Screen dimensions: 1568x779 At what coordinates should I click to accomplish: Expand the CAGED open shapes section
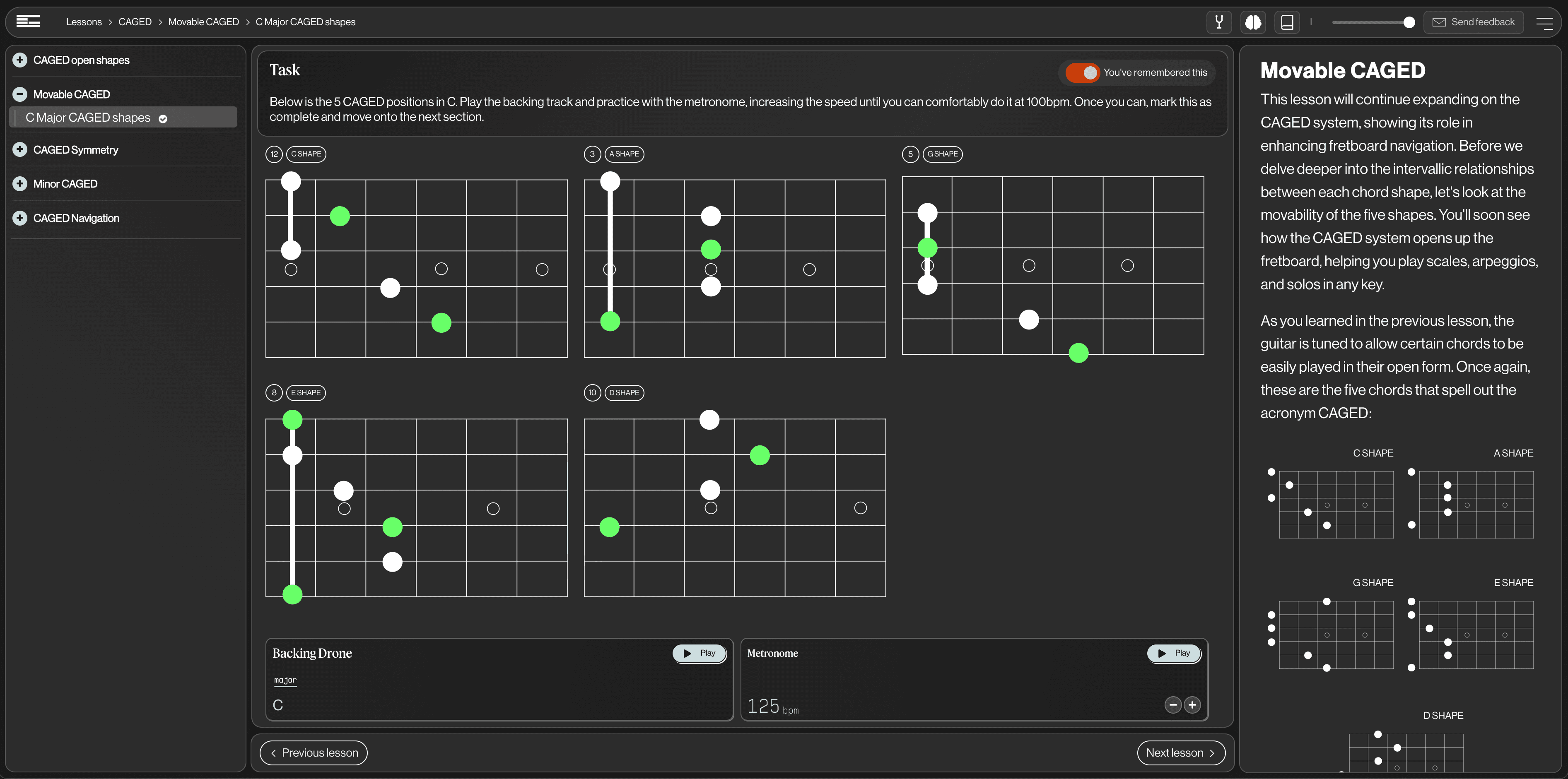20,60
